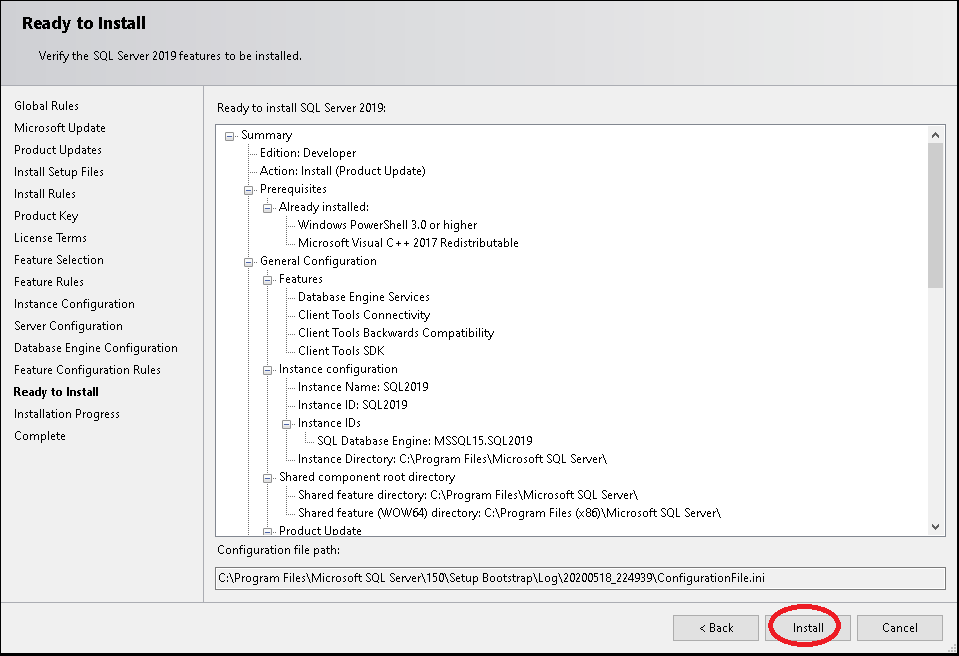
Task: Click the Install button
Action: coord(807,628)
